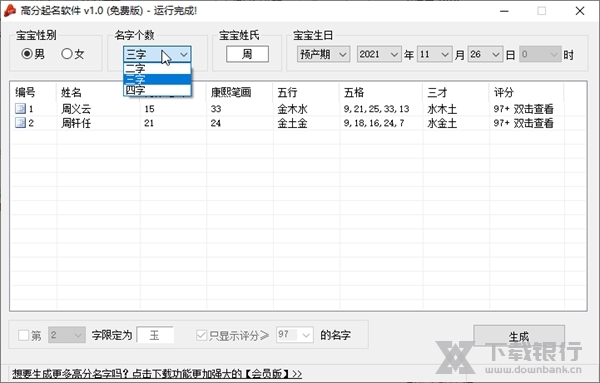This screenshot has height=383, width=600.
Task: Click the 9, 21, 25, 33, 13 五格 cell
Action: click(377, 109)
